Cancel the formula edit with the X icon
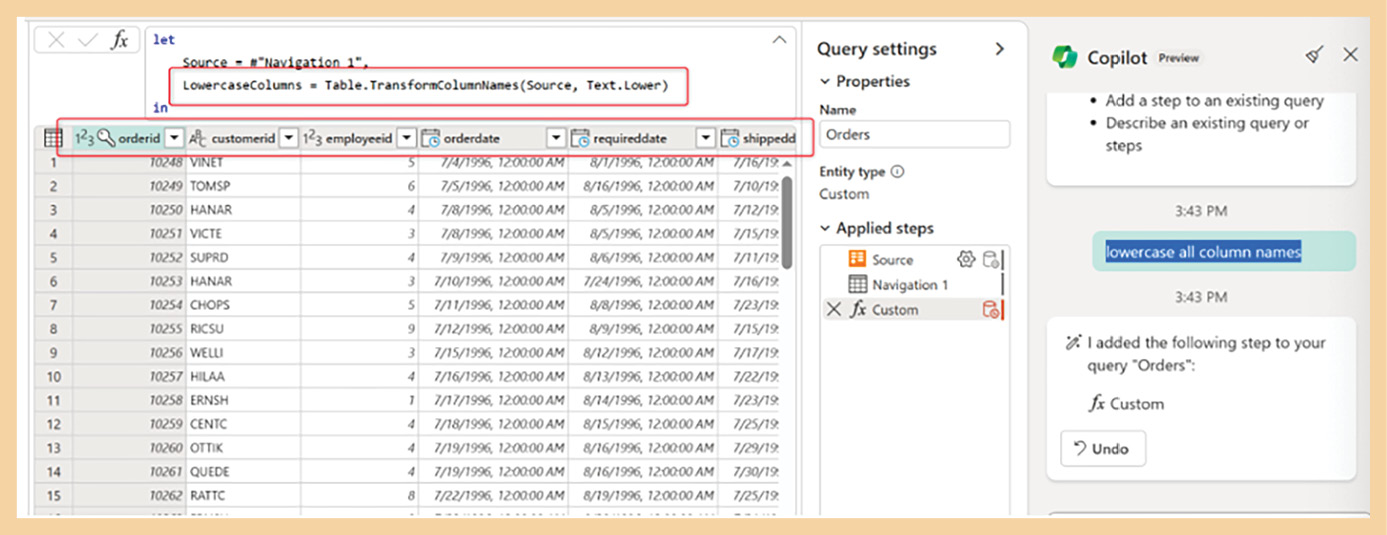Viewport: 1387px width, 535px height. pos(57,40)
